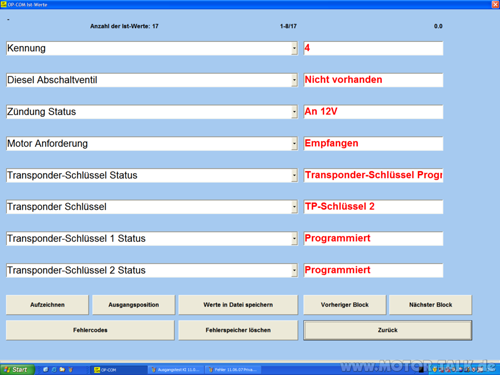Expand the Diesel Abschaltventil dropdown
The image size is (500, 375).
coord(294,80)
